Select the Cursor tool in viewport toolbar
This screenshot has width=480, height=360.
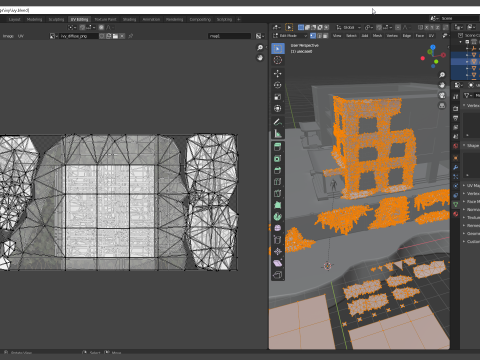point(278,60)
